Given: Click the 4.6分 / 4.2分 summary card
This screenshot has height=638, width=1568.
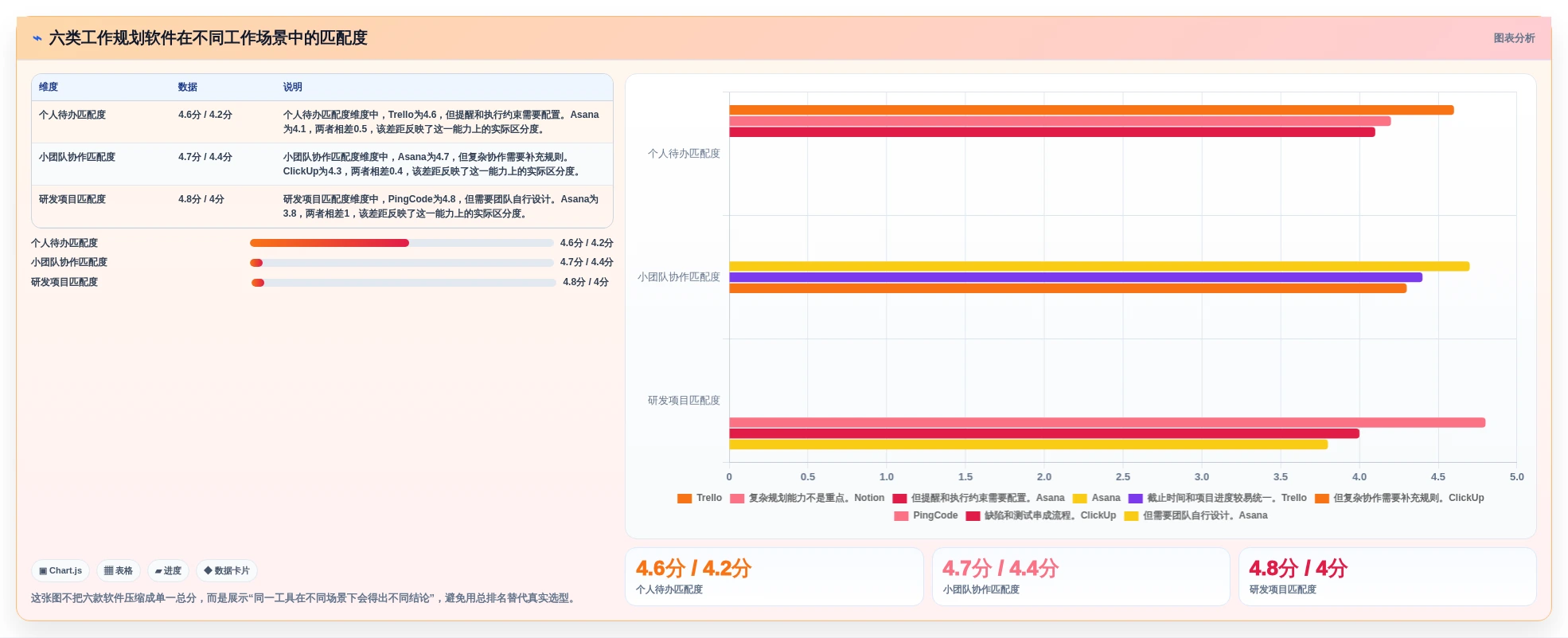Looking at the screenshot, I should (x=774, y=577).
